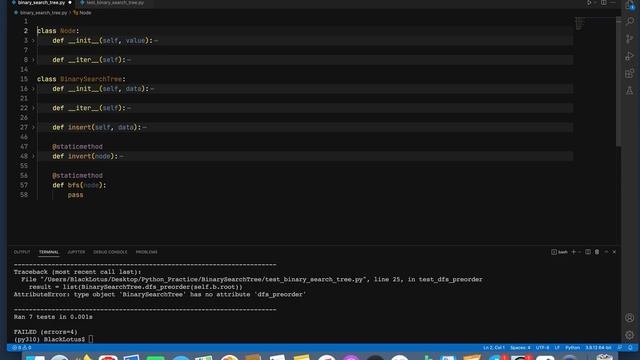Open the Search view in the activity bar
The image size is (640, 360).
point(630,21)
